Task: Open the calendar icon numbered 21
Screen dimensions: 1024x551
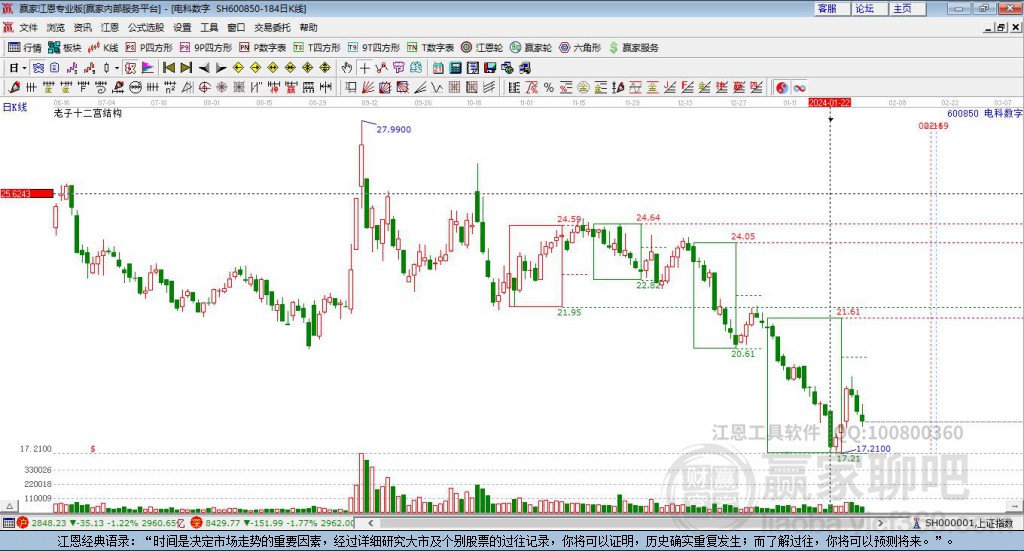Action: (x=438, y=68)
